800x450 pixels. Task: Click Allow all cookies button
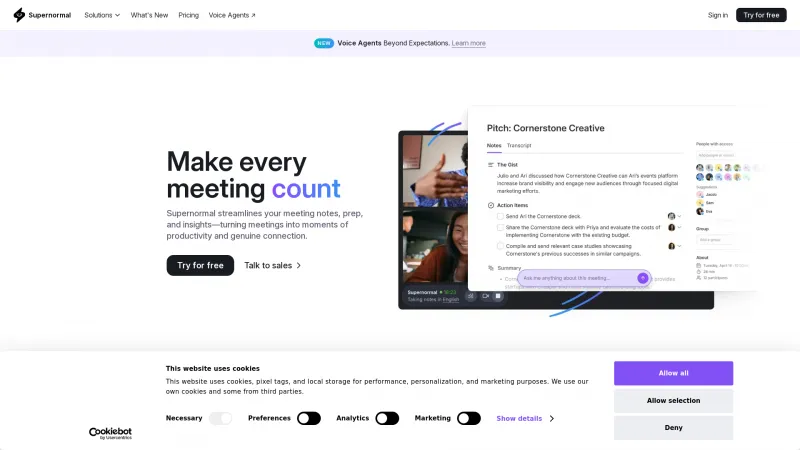pos(673,373)
